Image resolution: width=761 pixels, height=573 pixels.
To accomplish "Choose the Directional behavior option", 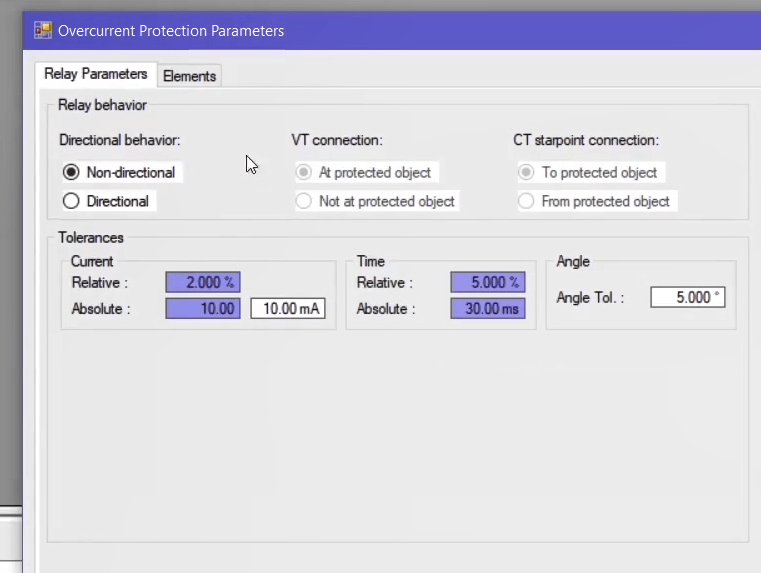I will click(71, 201).
